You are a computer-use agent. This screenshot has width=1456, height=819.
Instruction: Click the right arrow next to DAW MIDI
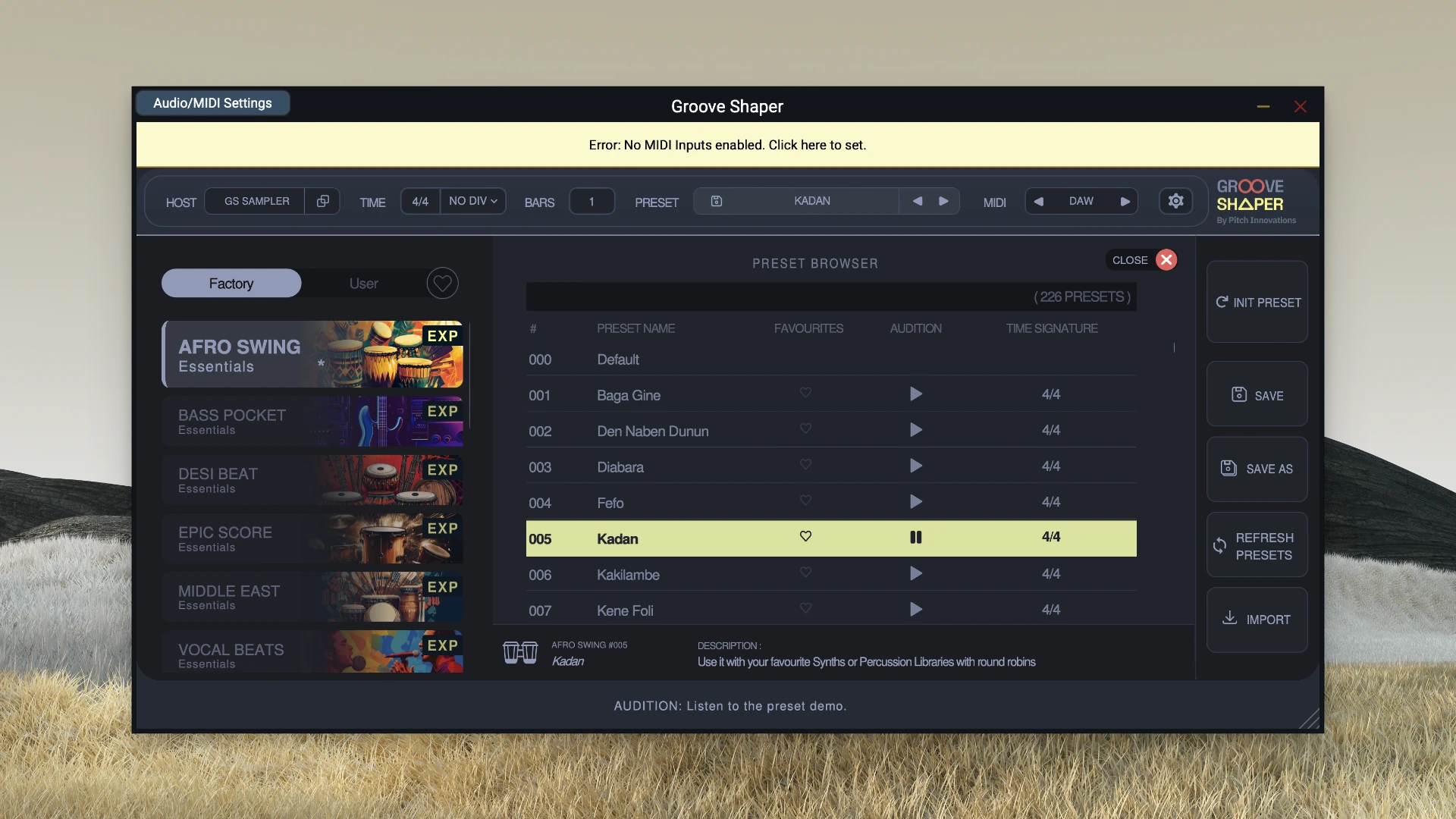(x=1125, y=201)
